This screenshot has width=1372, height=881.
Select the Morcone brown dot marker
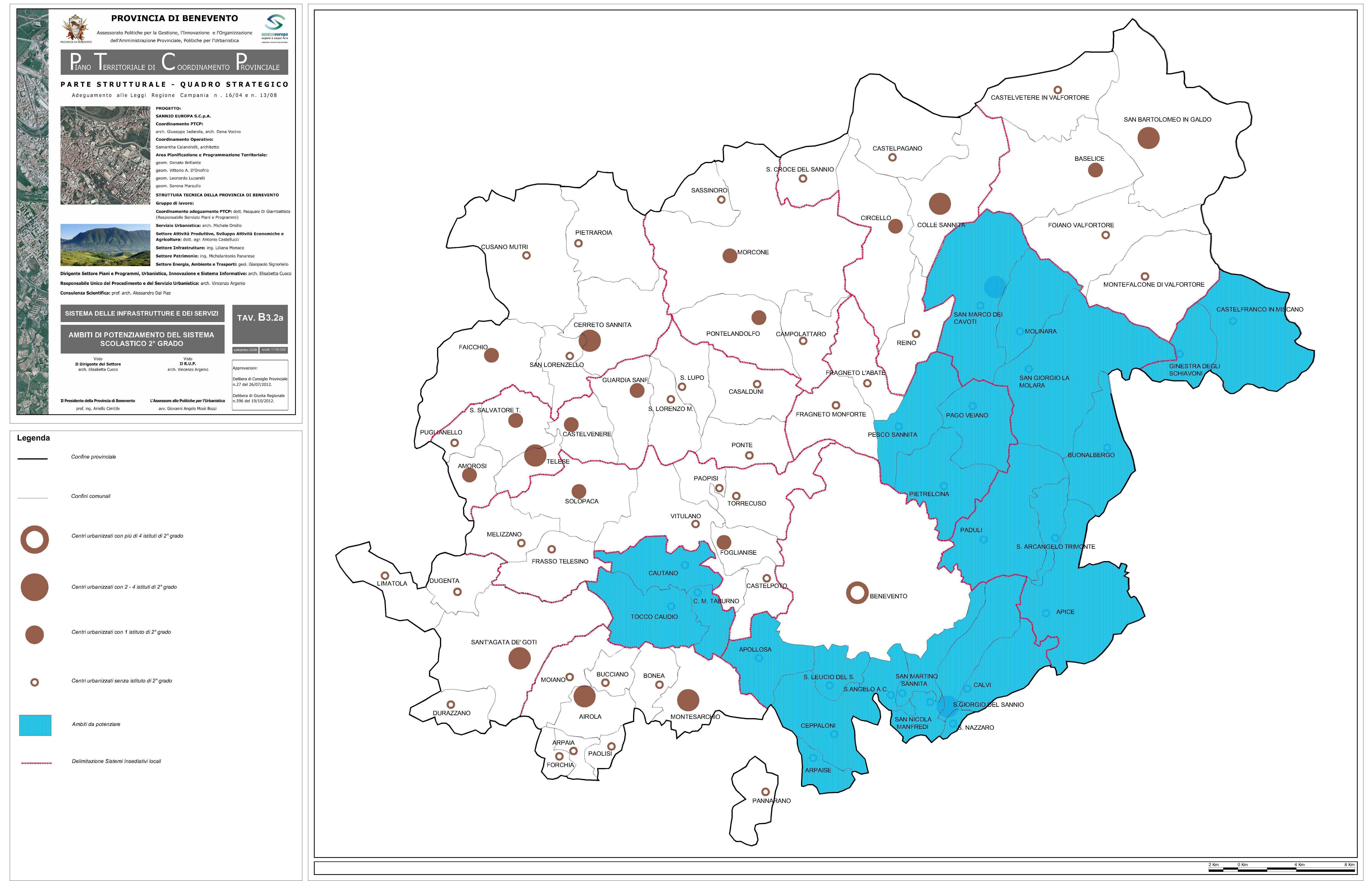pos(730,256)
